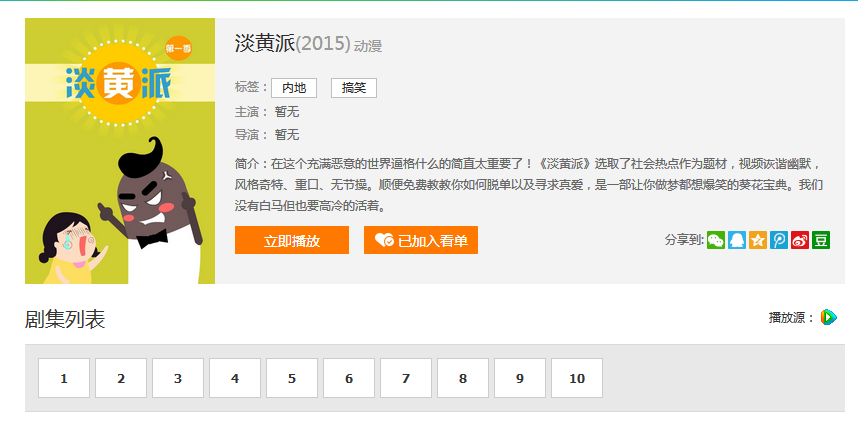This screenshot has width=858, height=422.
Task: Share to QQ icon
Action: point(737,240)
